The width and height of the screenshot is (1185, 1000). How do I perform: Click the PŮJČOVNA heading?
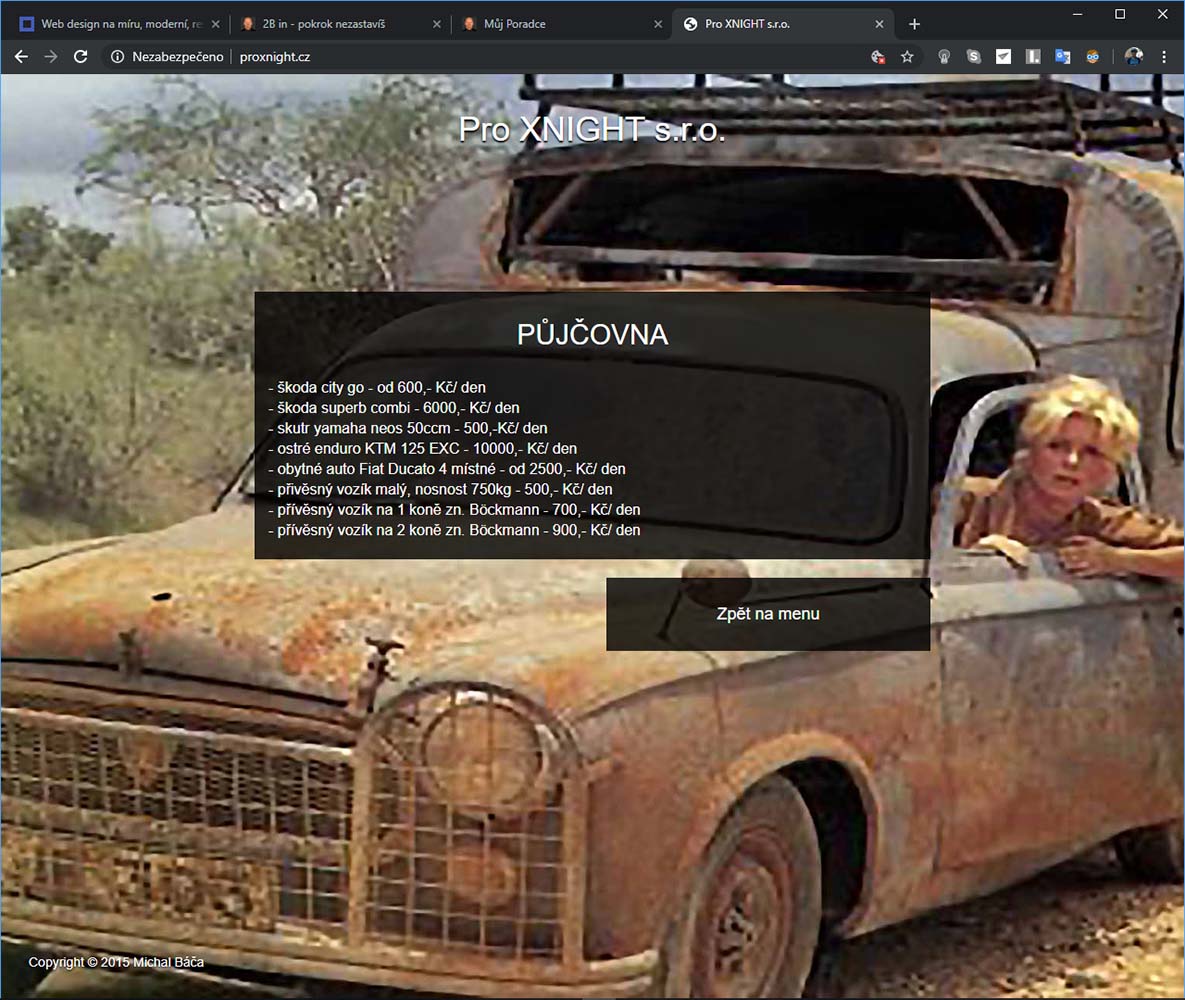(x=592, y=334)
